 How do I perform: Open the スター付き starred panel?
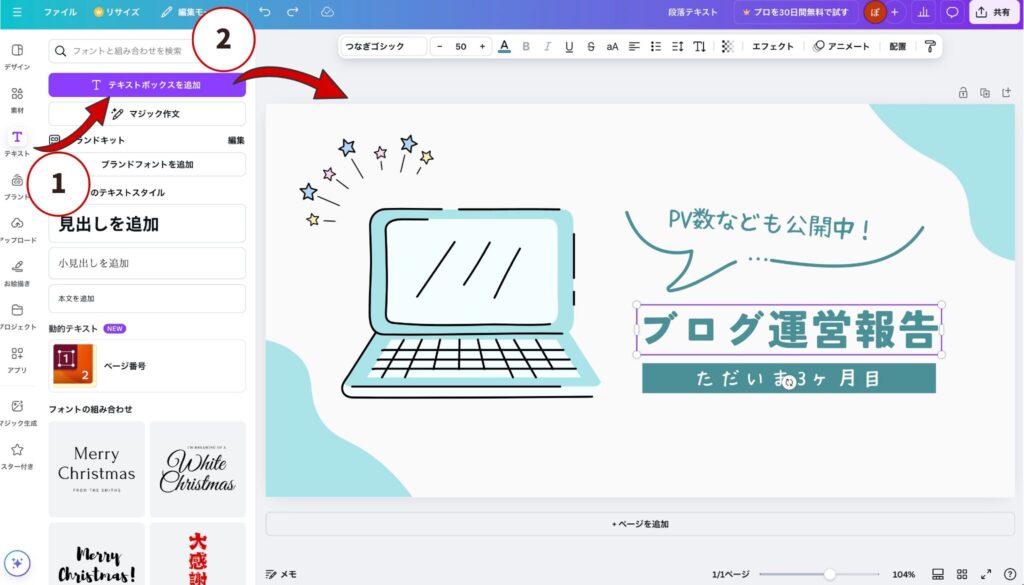click(x=17, y=456)
